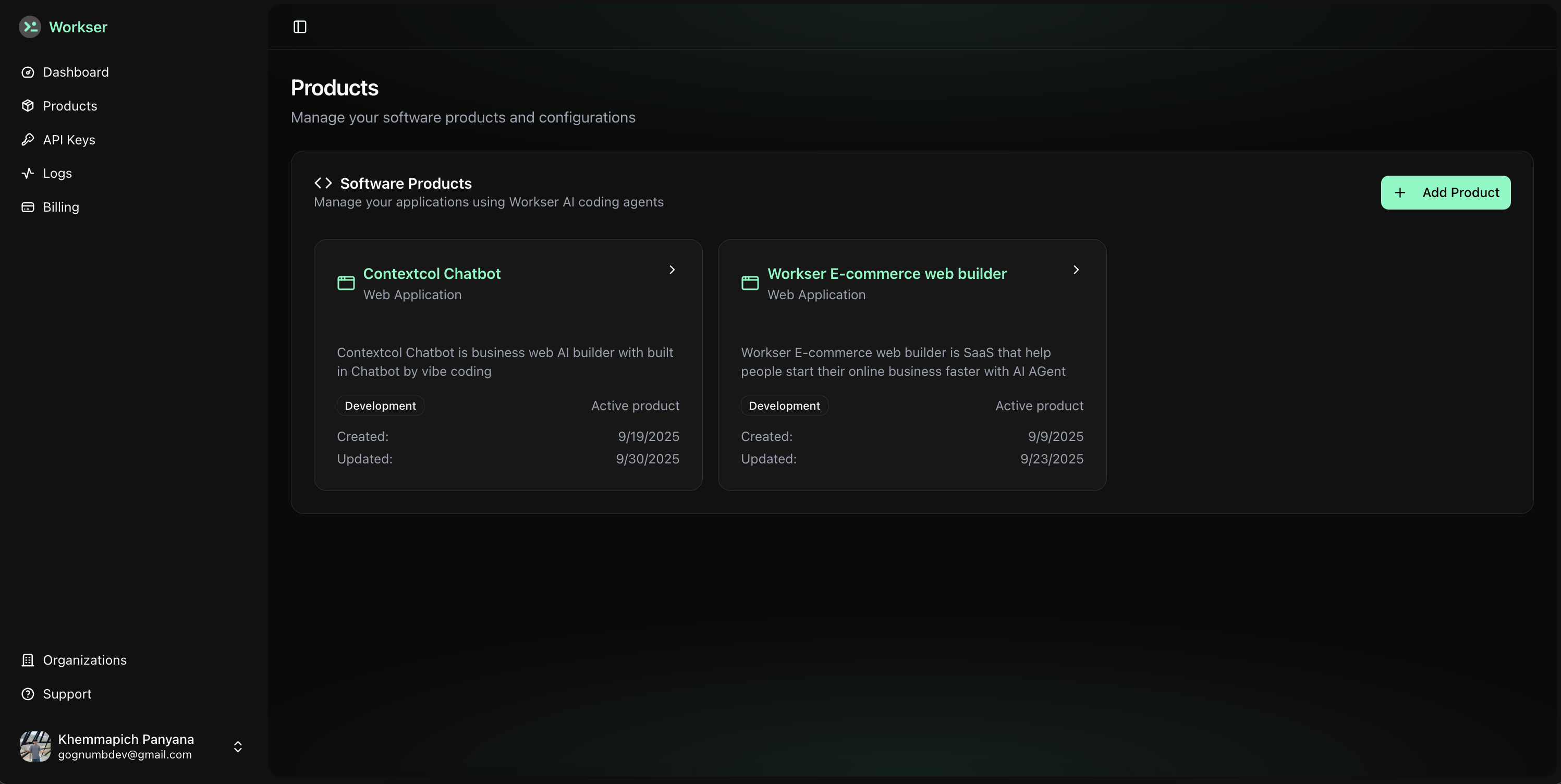The height and width of the screenshot is (784, 1561).
Task: Open the Contextcol Chatbot product link
Action: 432,273
